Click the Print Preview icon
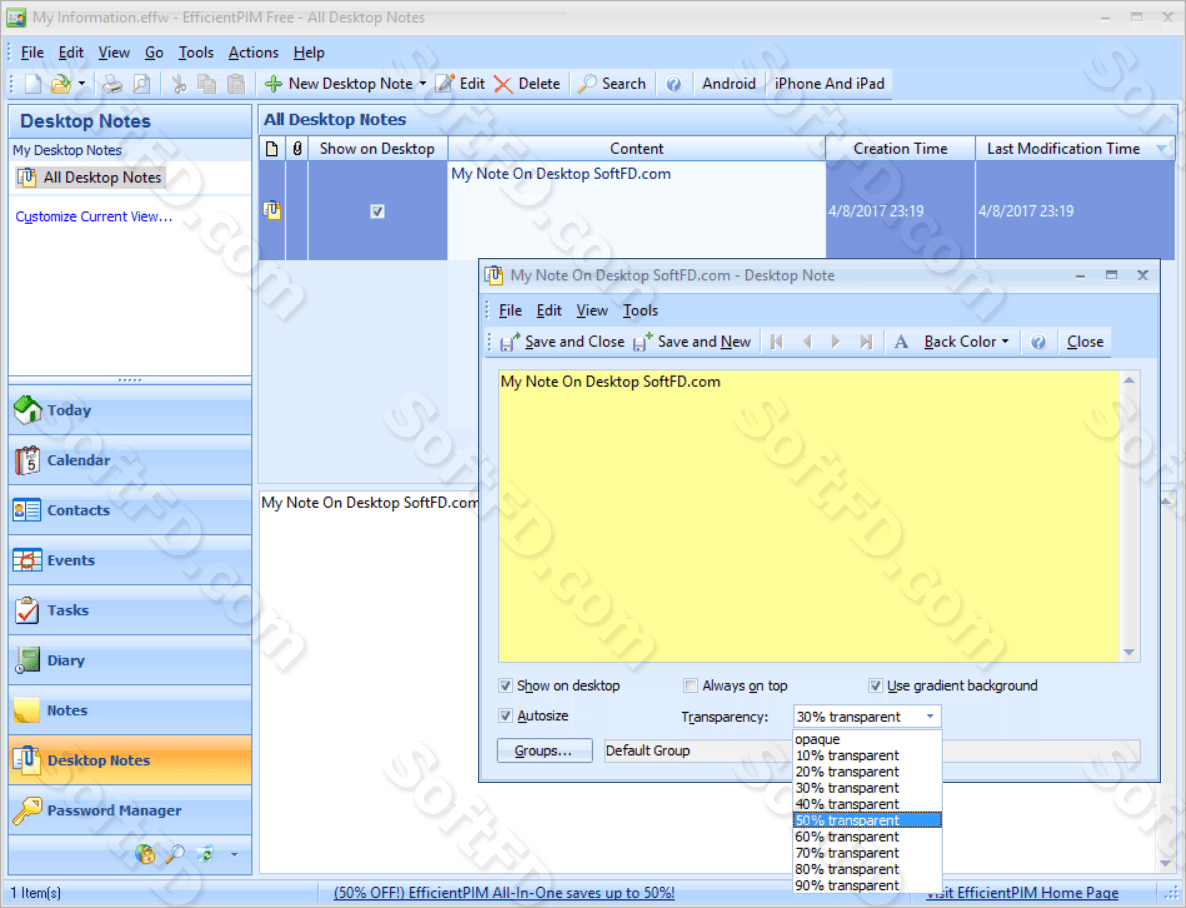The image size is (1186, 908). pos(141,84)
